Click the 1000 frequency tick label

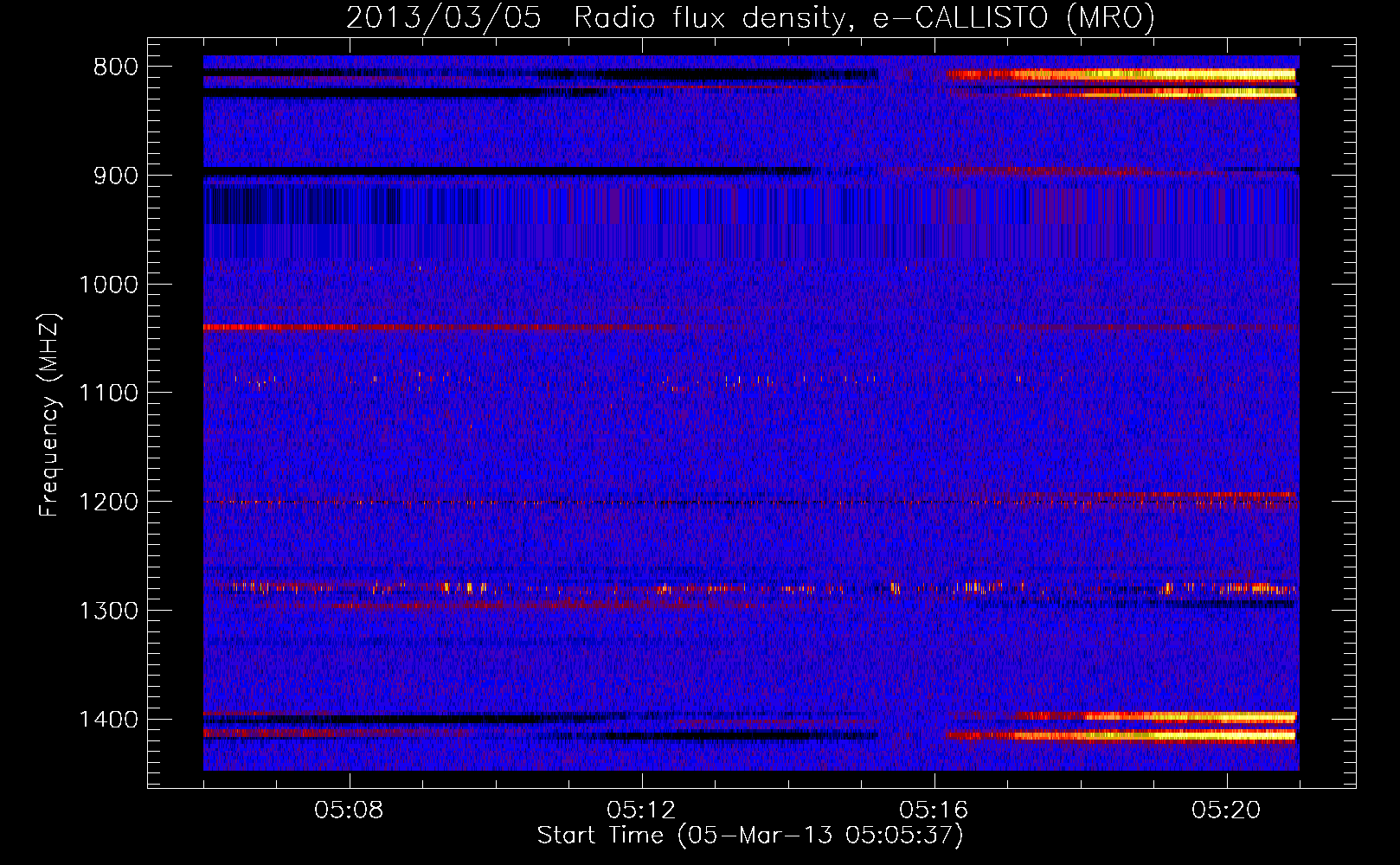point(108,285)
